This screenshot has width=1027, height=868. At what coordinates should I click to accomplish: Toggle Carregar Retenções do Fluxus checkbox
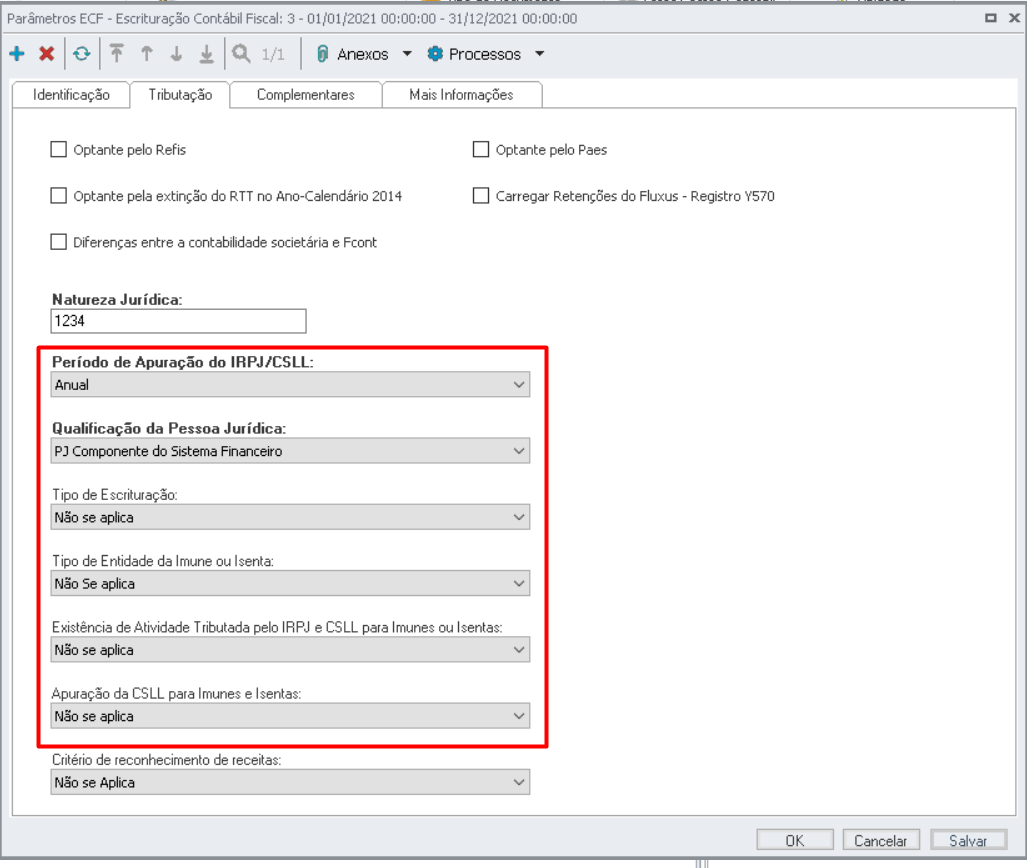pyautogui.click(x=480, y=196)
